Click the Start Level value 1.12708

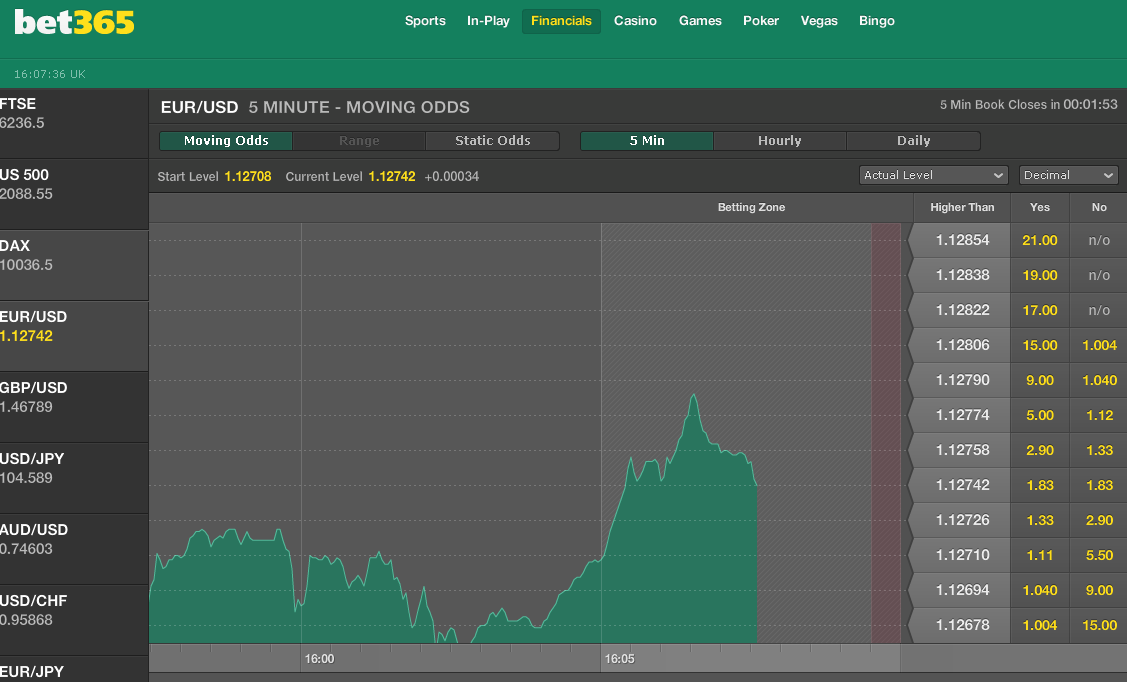tap(248, 176)
